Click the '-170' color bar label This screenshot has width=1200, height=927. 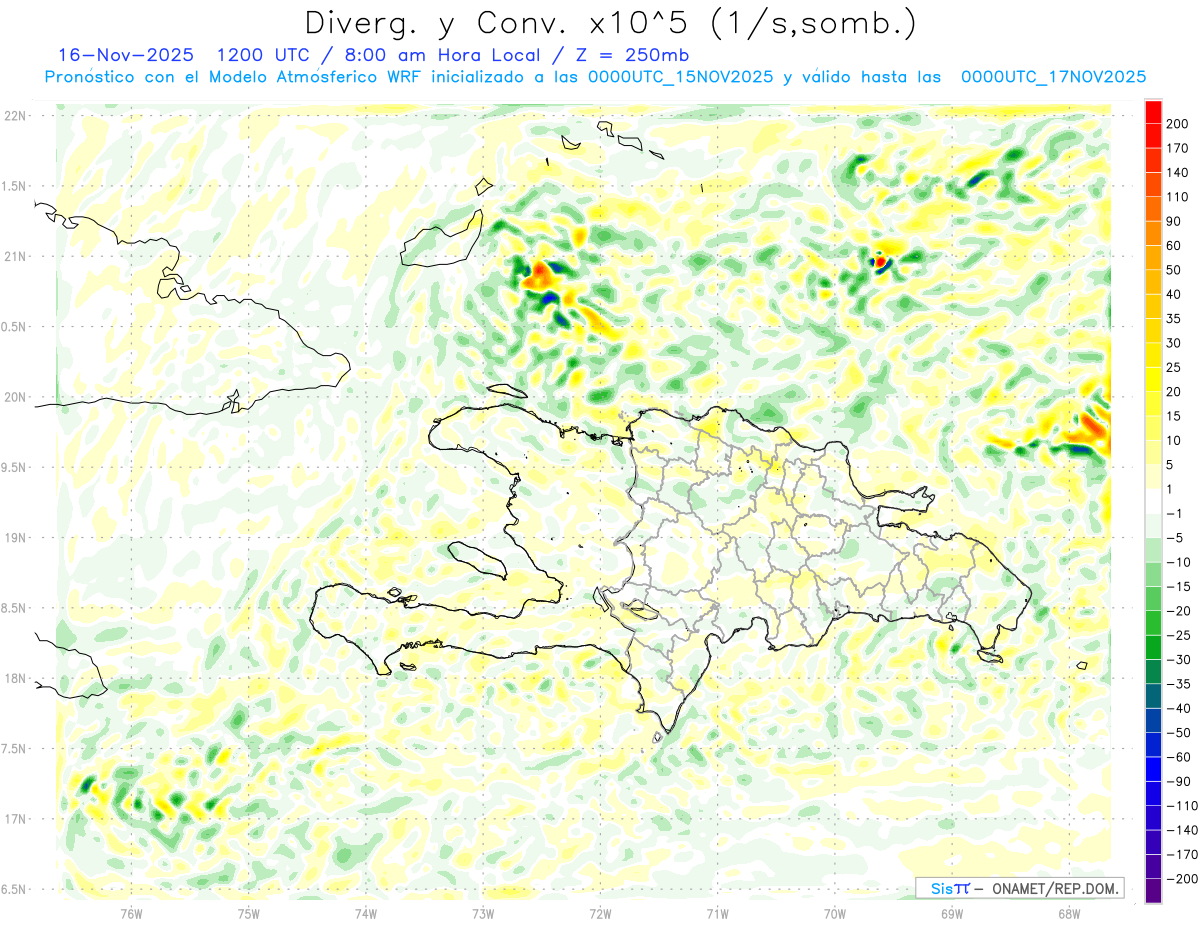[1182, 855]
